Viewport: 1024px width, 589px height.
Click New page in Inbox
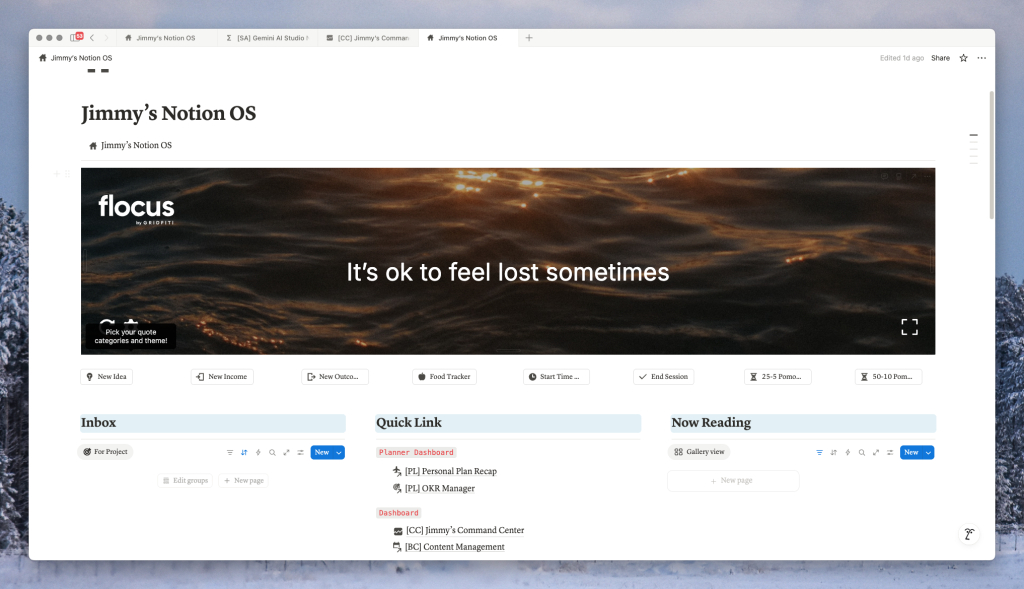point(244,481)
